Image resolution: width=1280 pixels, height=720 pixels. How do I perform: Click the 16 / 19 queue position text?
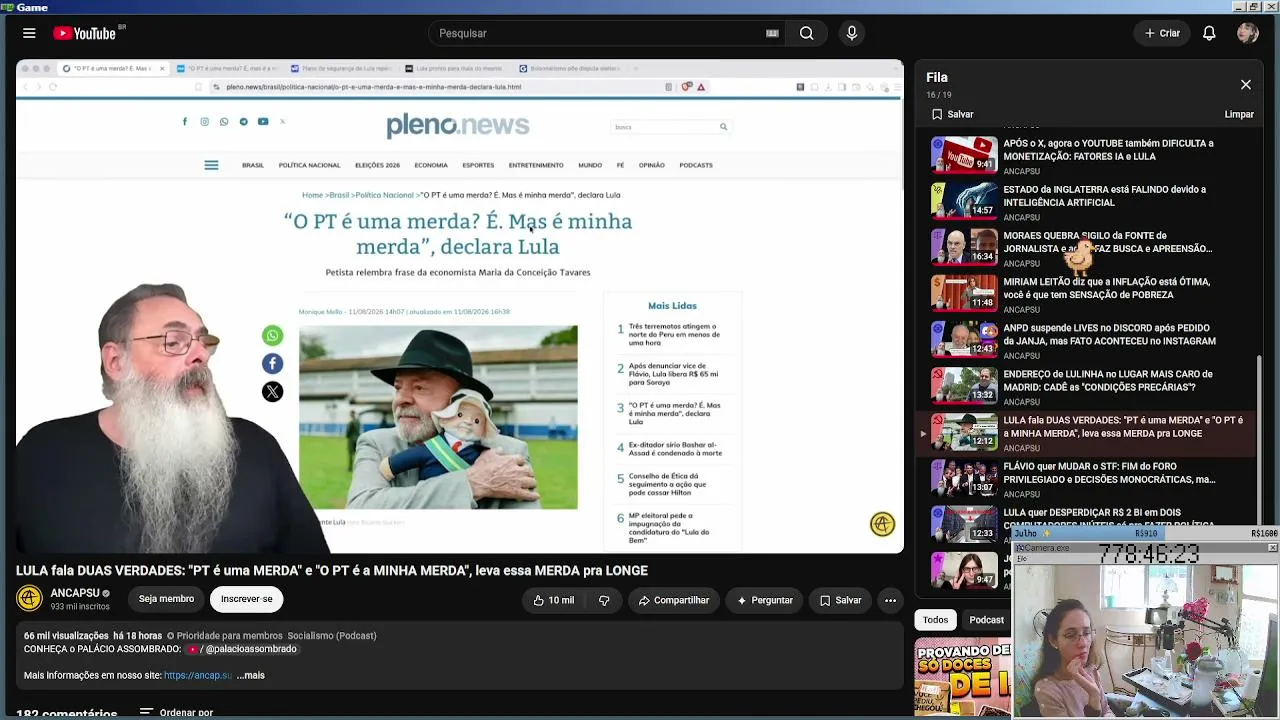coord(938,95)
